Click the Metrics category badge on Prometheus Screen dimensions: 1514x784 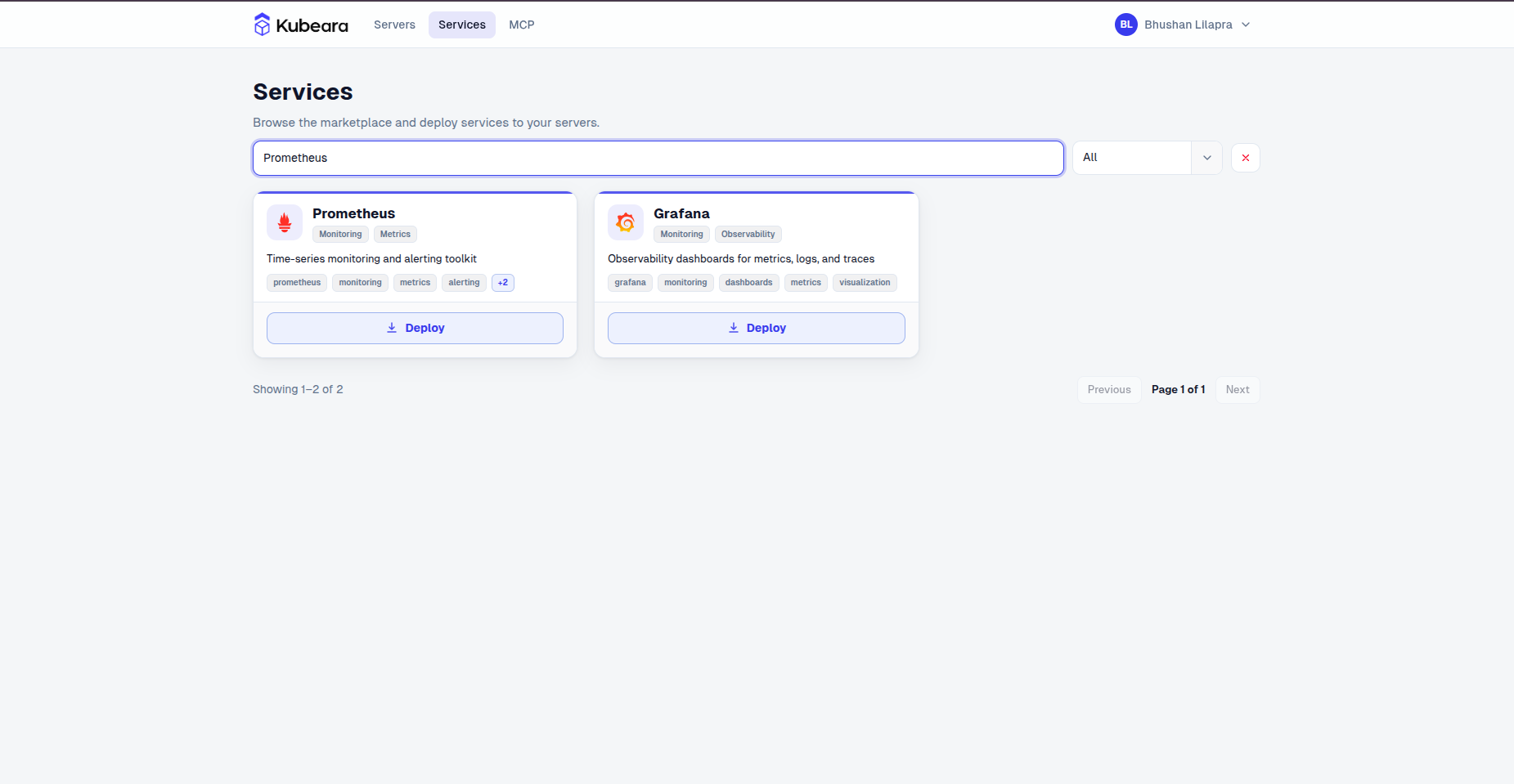(x=395, y=235)
